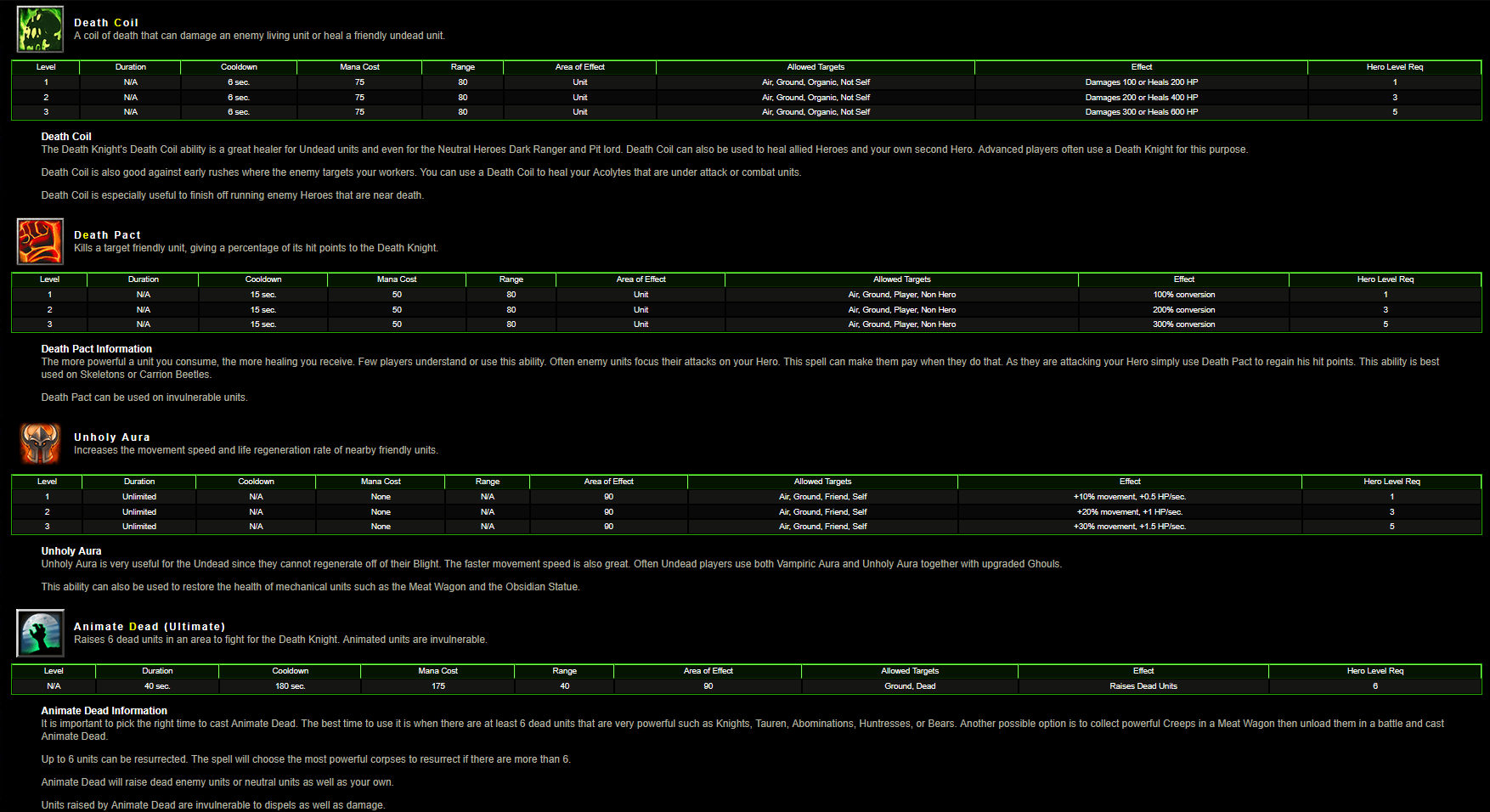
Task: Click '40 sec.' duration in Animate Dead table
Action: (157, 686)
